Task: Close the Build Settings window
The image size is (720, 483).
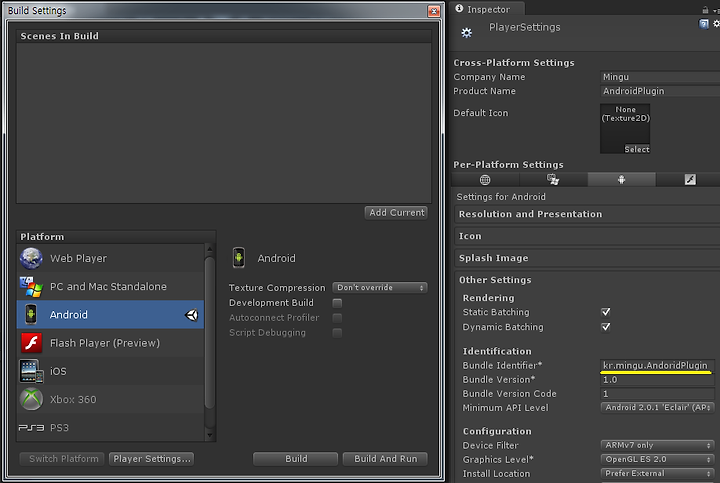Action: tap(433, 11)
